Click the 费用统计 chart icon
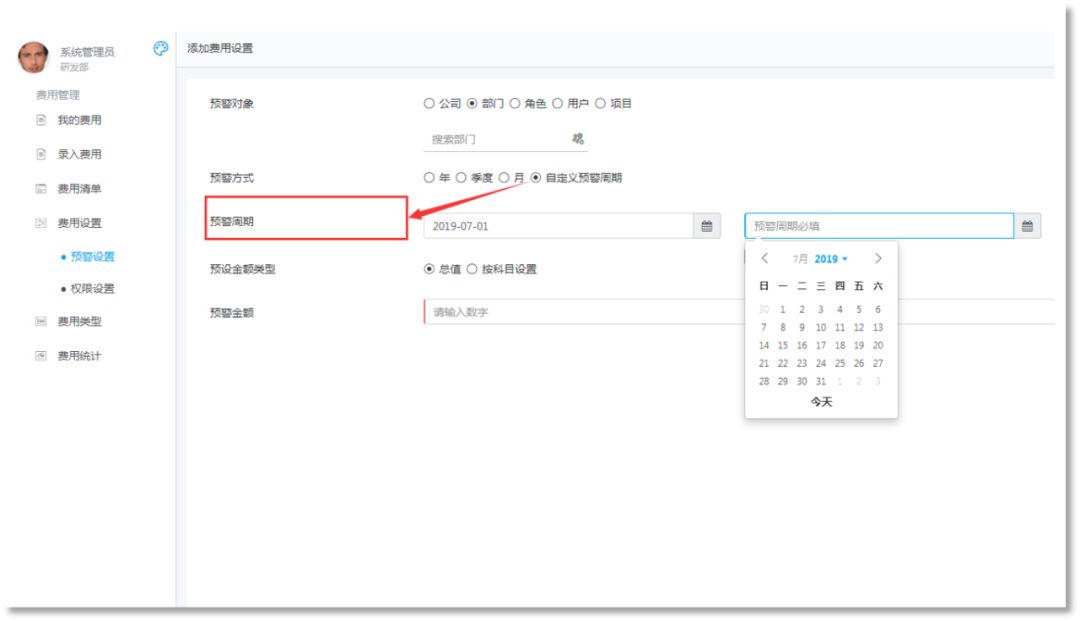The height and width of the screenshot is (621, 1080). tap(41, 356)
